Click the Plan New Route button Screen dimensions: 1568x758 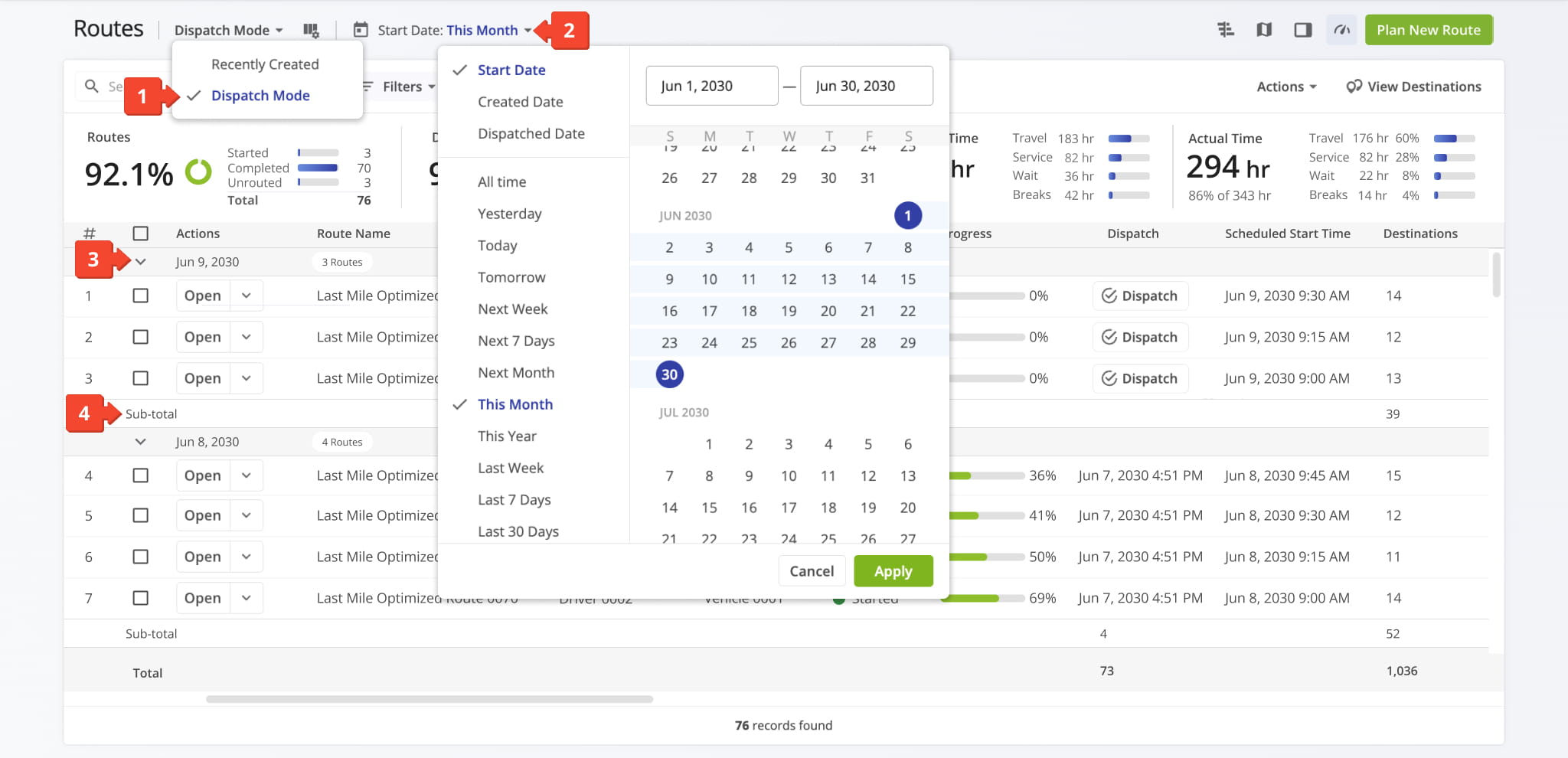1428,30
